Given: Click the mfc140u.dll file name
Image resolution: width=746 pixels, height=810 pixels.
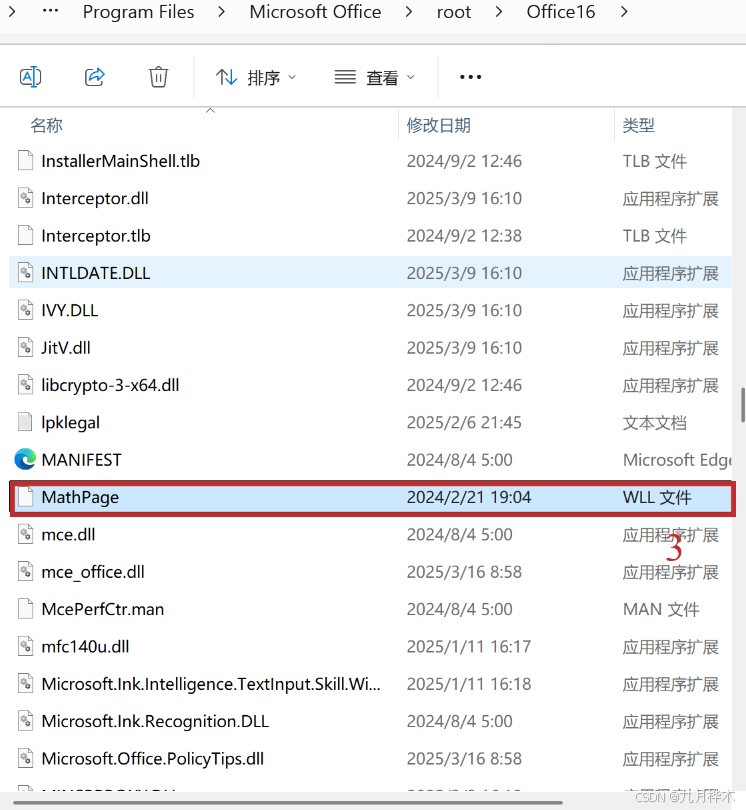Looking at the screenshot, I should click(x=85, y=646).
